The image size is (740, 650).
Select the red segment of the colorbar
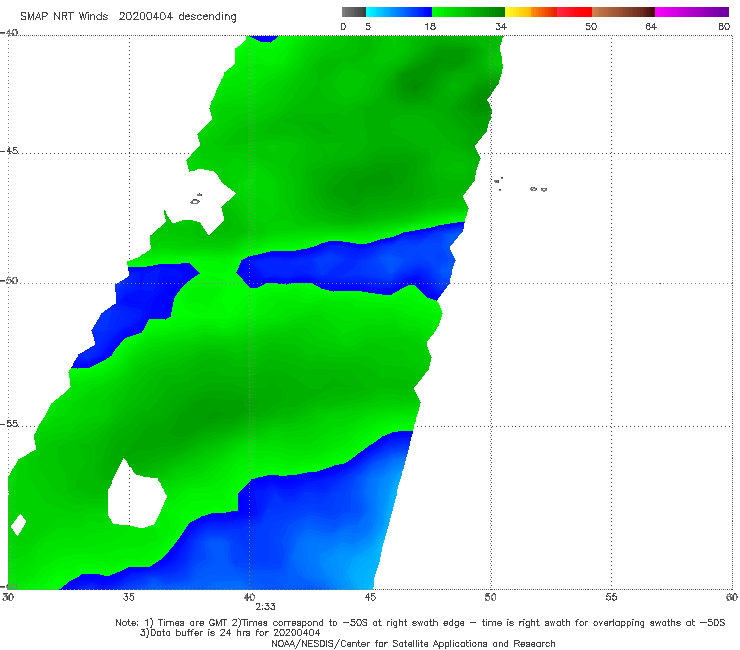coord(574,12)
